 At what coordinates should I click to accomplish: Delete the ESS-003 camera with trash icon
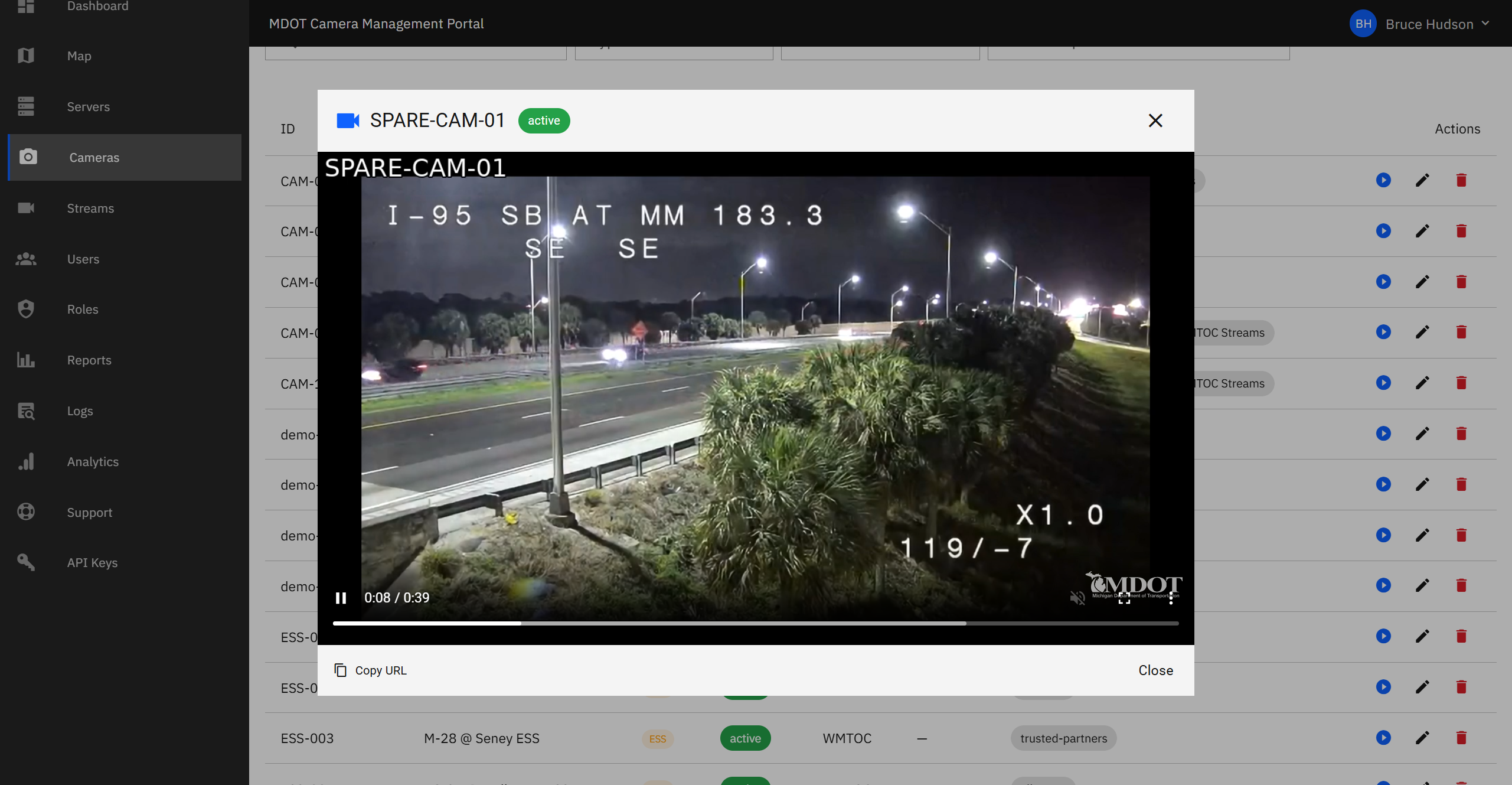point(1461,738)
